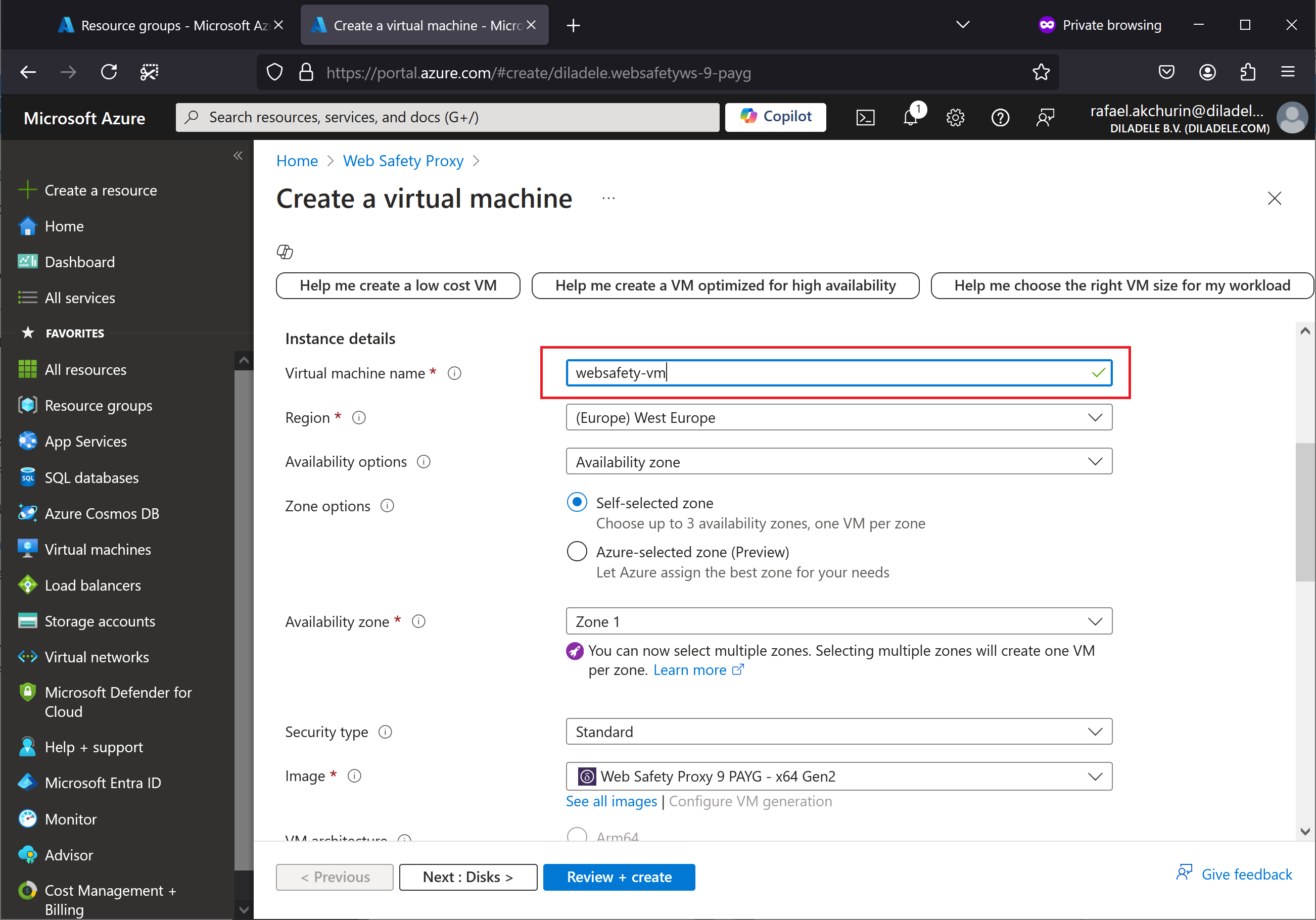Open Microsoft Entra ID in sidebar
Viewport: 1316px width, 920px height.
(x=103, y=783)
